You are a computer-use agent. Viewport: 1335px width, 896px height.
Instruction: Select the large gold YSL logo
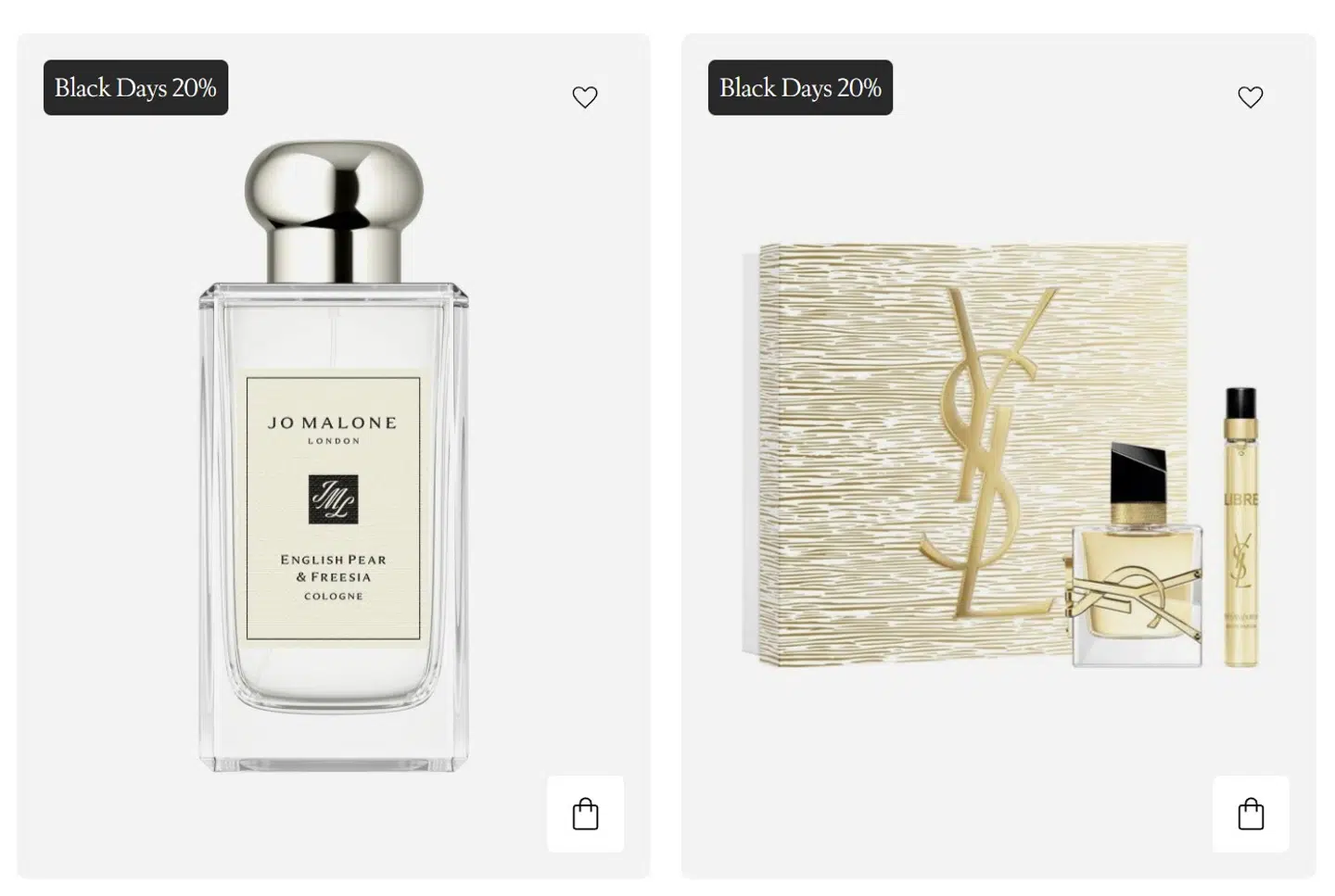tap(988, 452)
